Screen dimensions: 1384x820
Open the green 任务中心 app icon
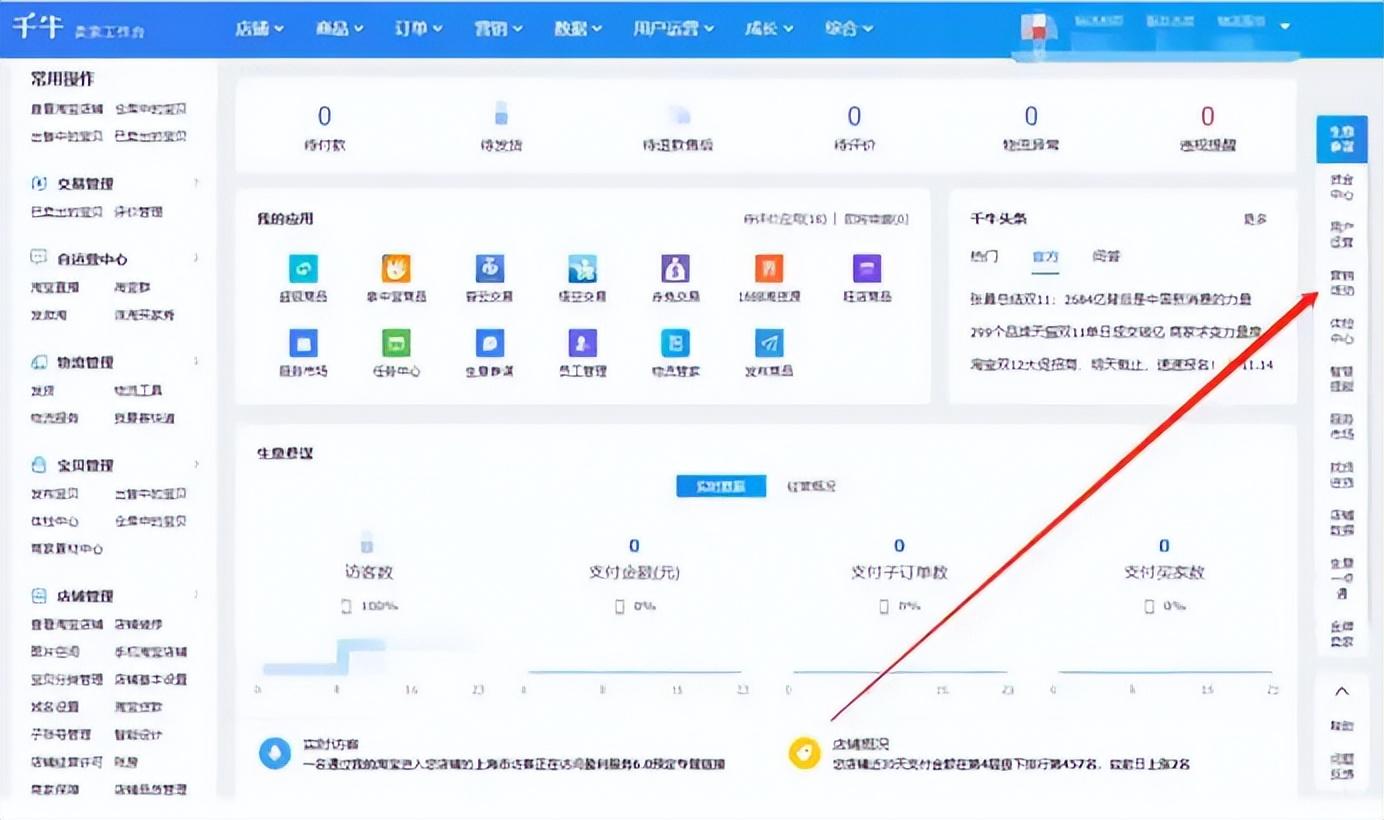click(396, 344)
